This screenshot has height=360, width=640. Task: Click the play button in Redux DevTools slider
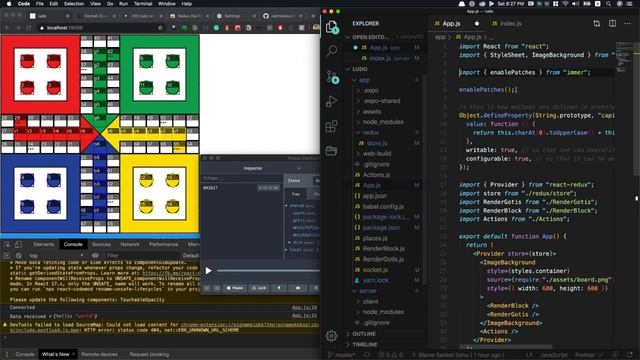point(208,271)
